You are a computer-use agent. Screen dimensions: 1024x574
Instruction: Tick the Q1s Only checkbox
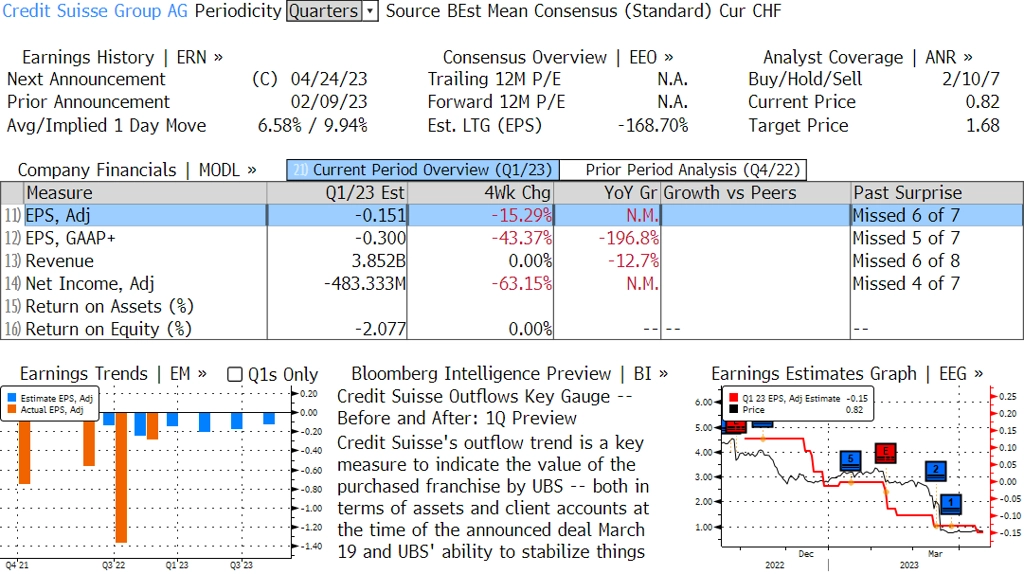coord(234,374)
